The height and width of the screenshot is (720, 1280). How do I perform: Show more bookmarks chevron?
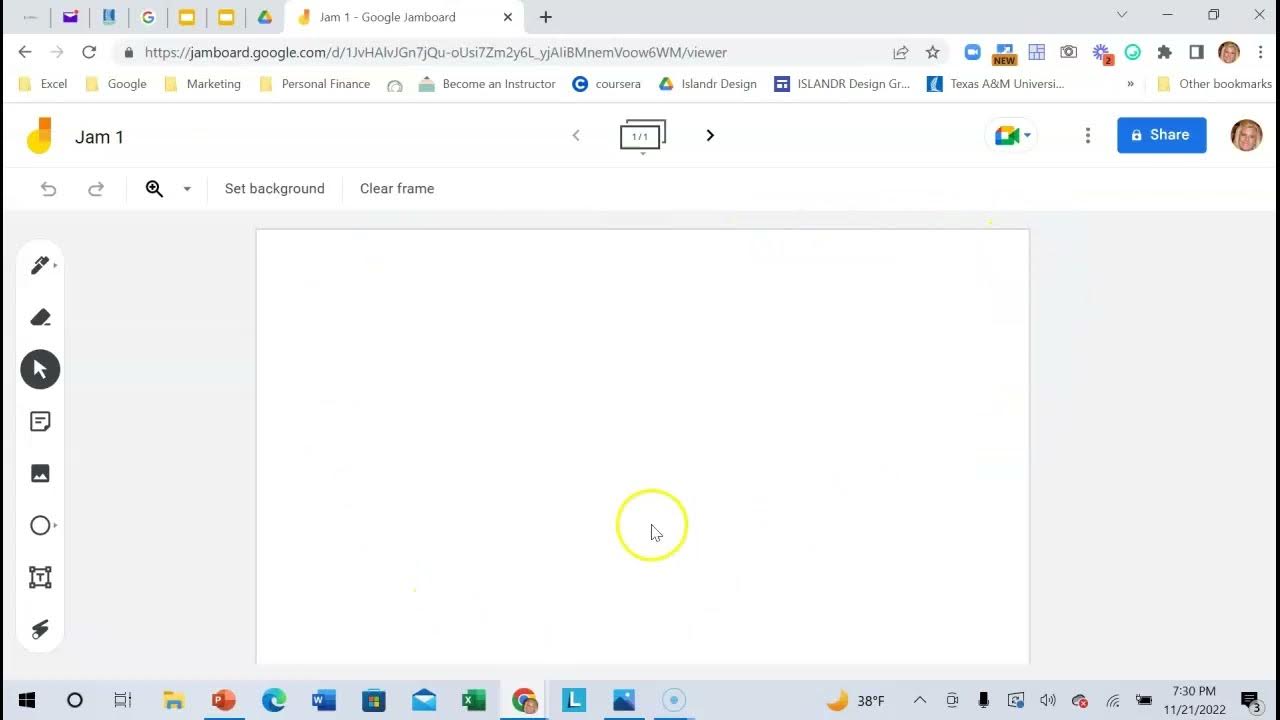coord(1131,84)
